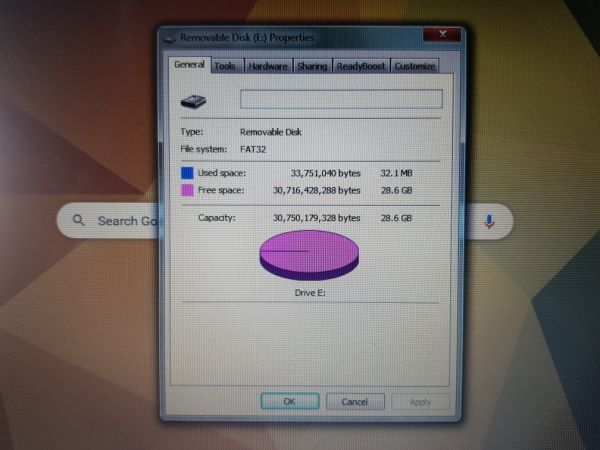This screenshot has width=600, height=450.
Task: Click the magenta Free space swatch
Action: (187, 190)
